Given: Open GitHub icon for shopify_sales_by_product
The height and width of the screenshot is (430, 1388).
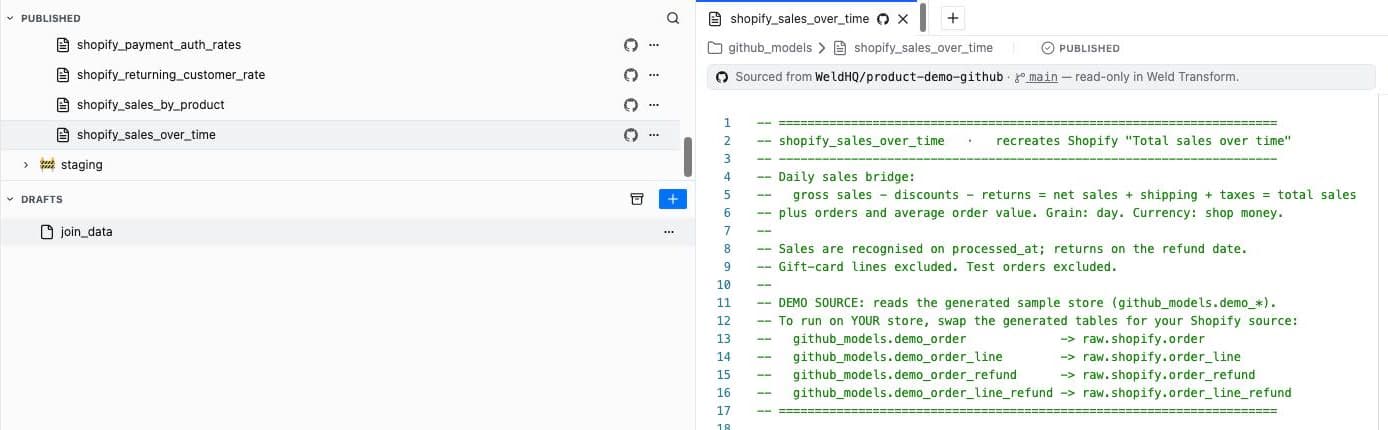Looking at the screenshot, I should click(631, 105).
